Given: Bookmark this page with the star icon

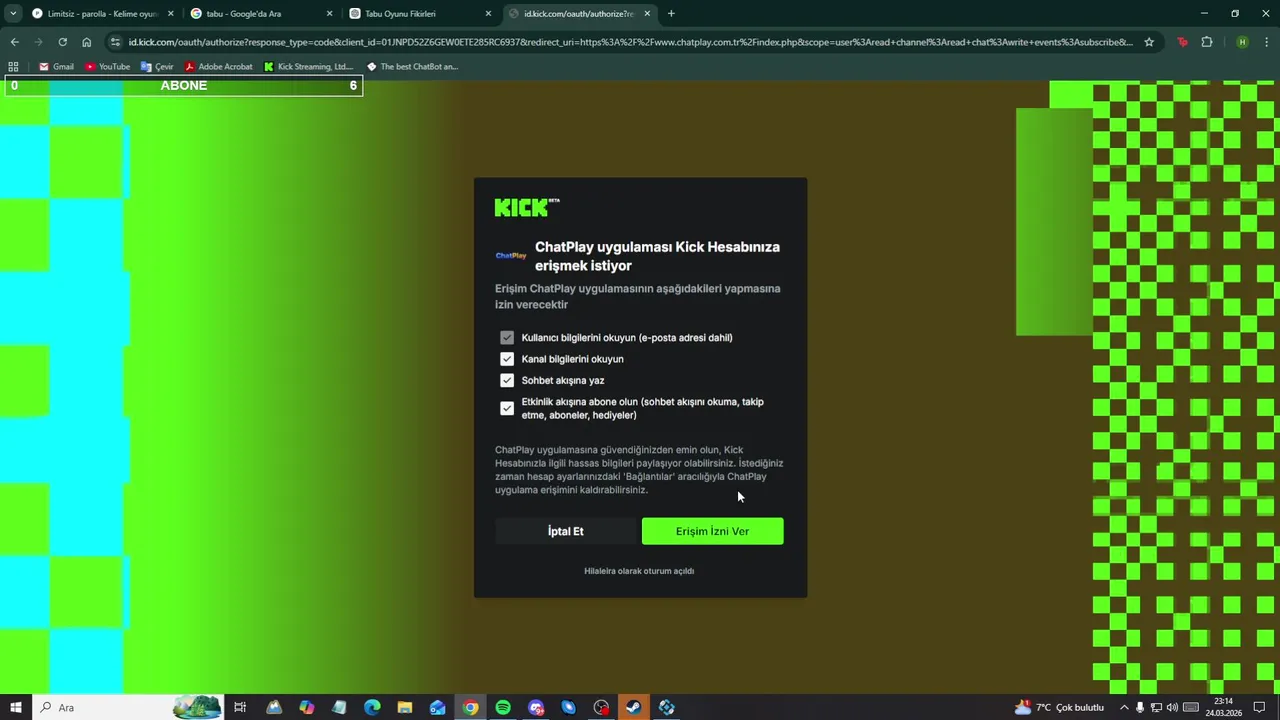Looking at the screenshot, I should 1149,42.
